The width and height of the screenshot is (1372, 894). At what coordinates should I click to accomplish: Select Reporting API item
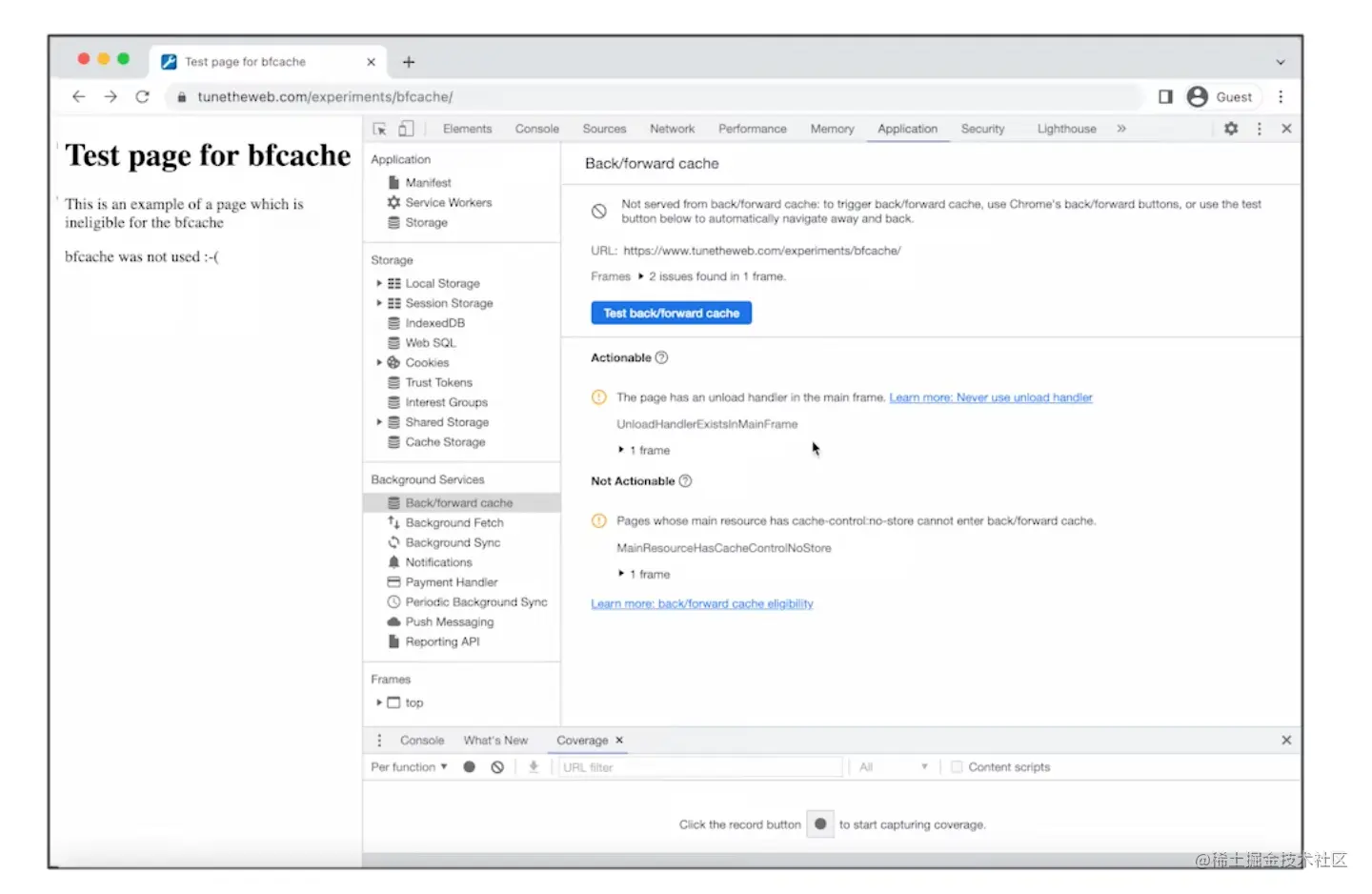pos(442,641)
